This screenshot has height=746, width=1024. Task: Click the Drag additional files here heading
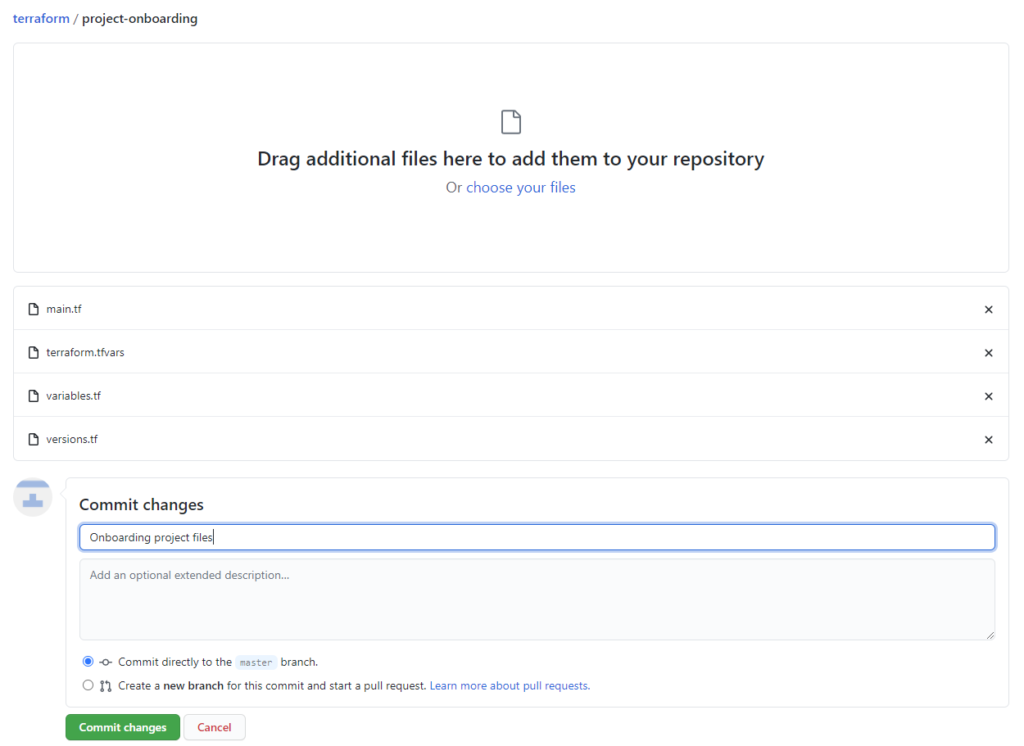(x=511, y=159)
